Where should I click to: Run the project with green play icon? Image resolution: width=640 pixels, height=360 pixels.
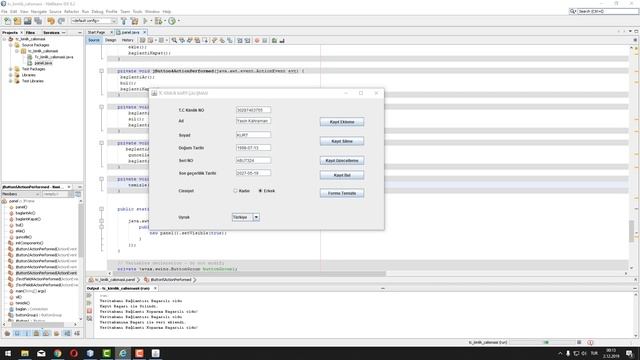145,21
